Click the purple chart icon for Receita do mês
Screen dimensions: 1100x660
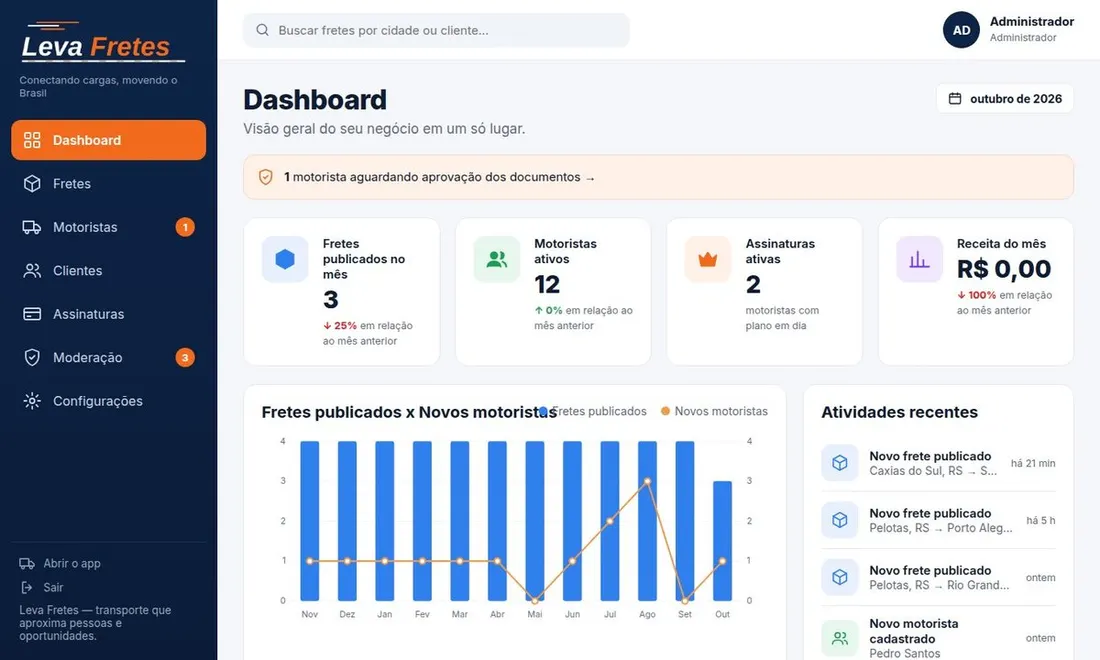(x=919, y=260)
